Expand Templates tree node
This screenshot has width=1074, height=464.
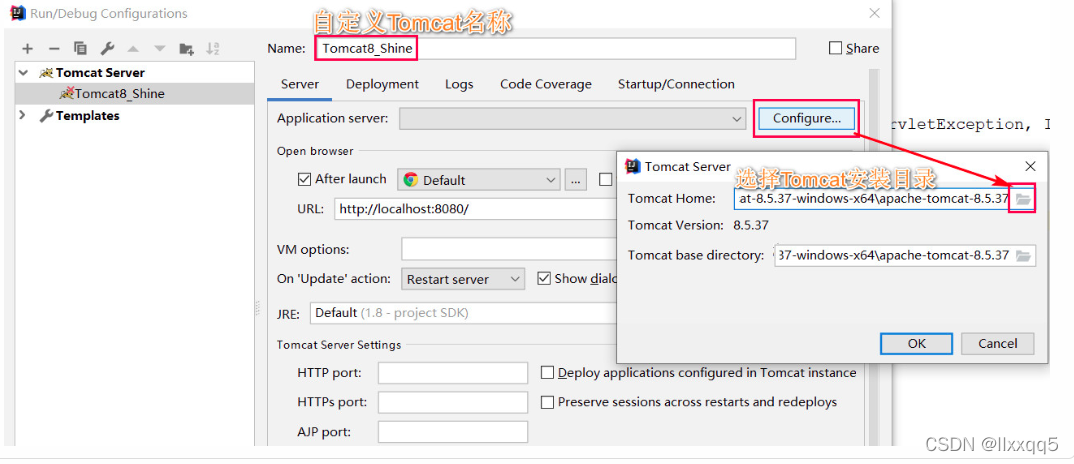23,116
